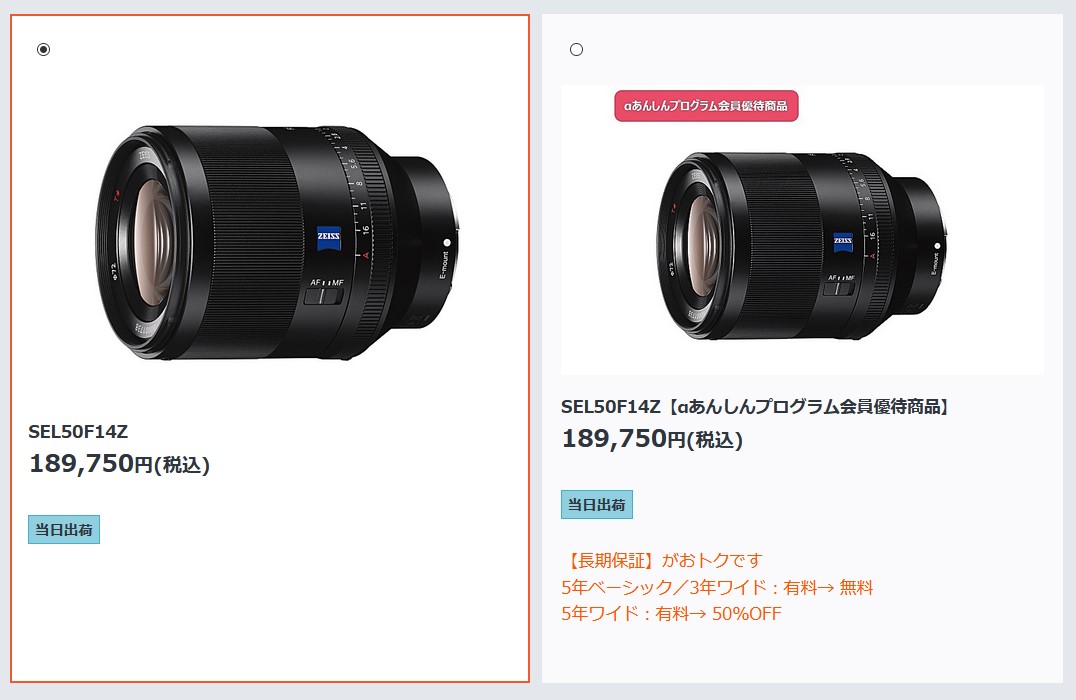The width and height of the screenshot is (1076, 700).
Task: Click the 5年ワイド 50%OFF line
Action: (x=671, y=614)
